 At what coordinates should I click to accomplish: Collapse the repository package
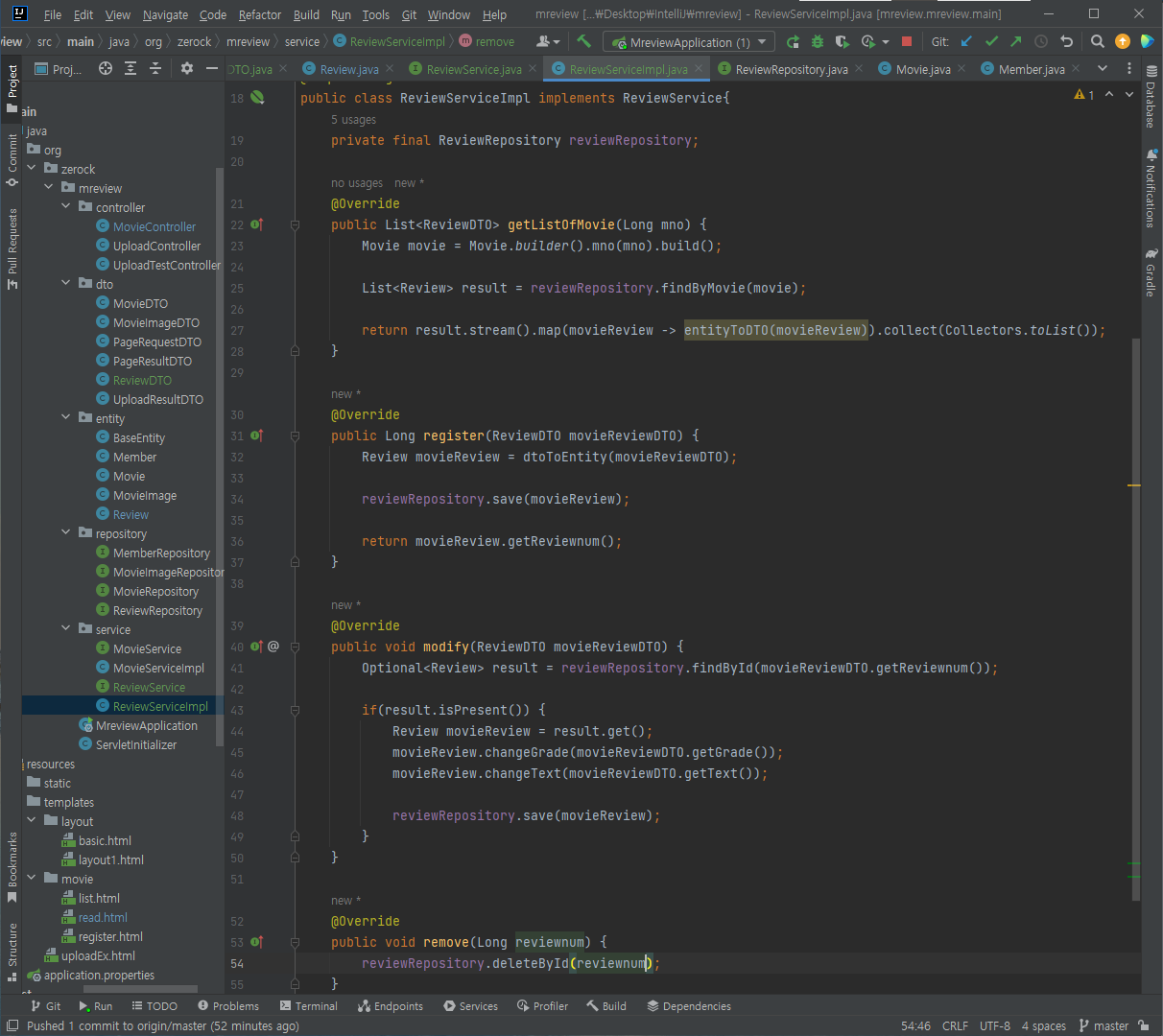pos(66,533)
